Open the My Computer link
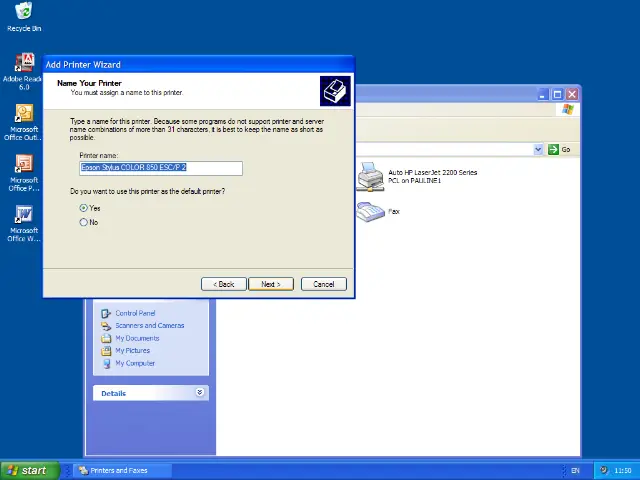640x480 pixels. tap(135, 363)
